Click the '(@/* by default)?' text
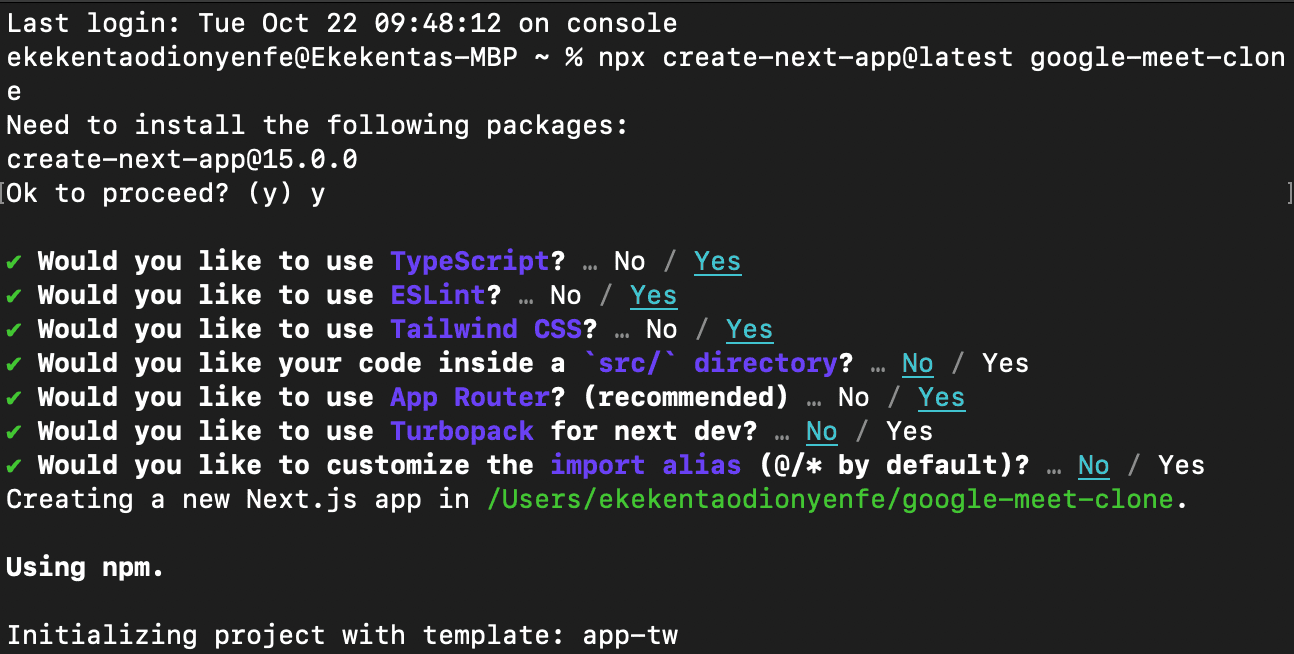Image resolution: width=1294 pixels, height=654 pixels. [x=894, y=465]
